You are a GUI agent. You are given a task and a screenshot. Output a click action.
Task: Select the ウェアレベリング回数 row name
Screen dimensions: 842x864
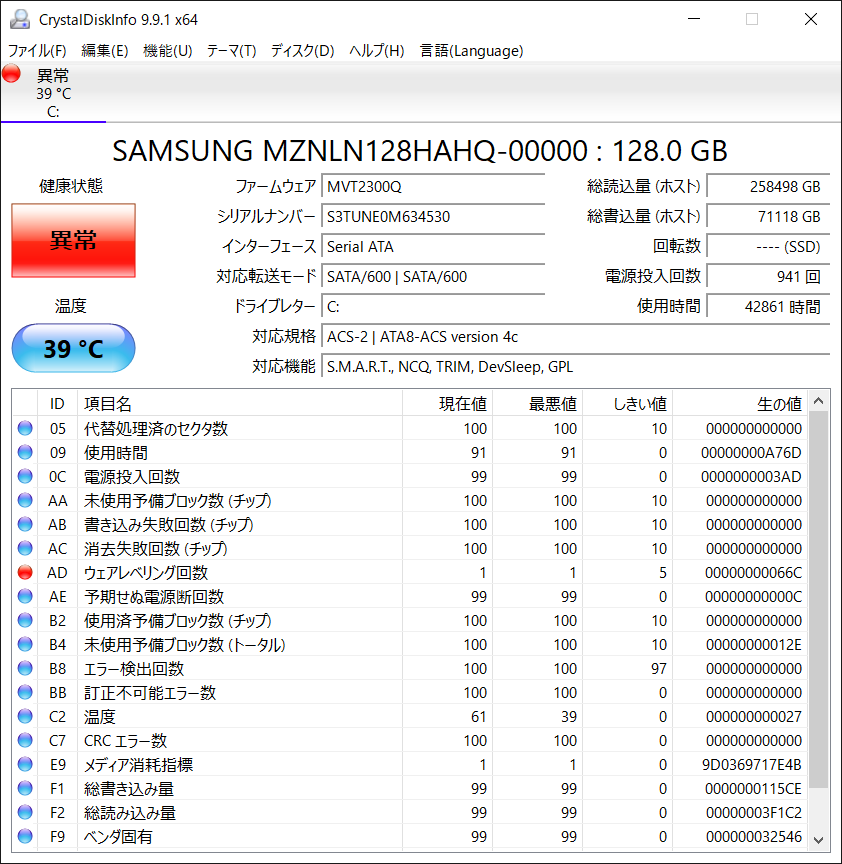tap(146, 573)
